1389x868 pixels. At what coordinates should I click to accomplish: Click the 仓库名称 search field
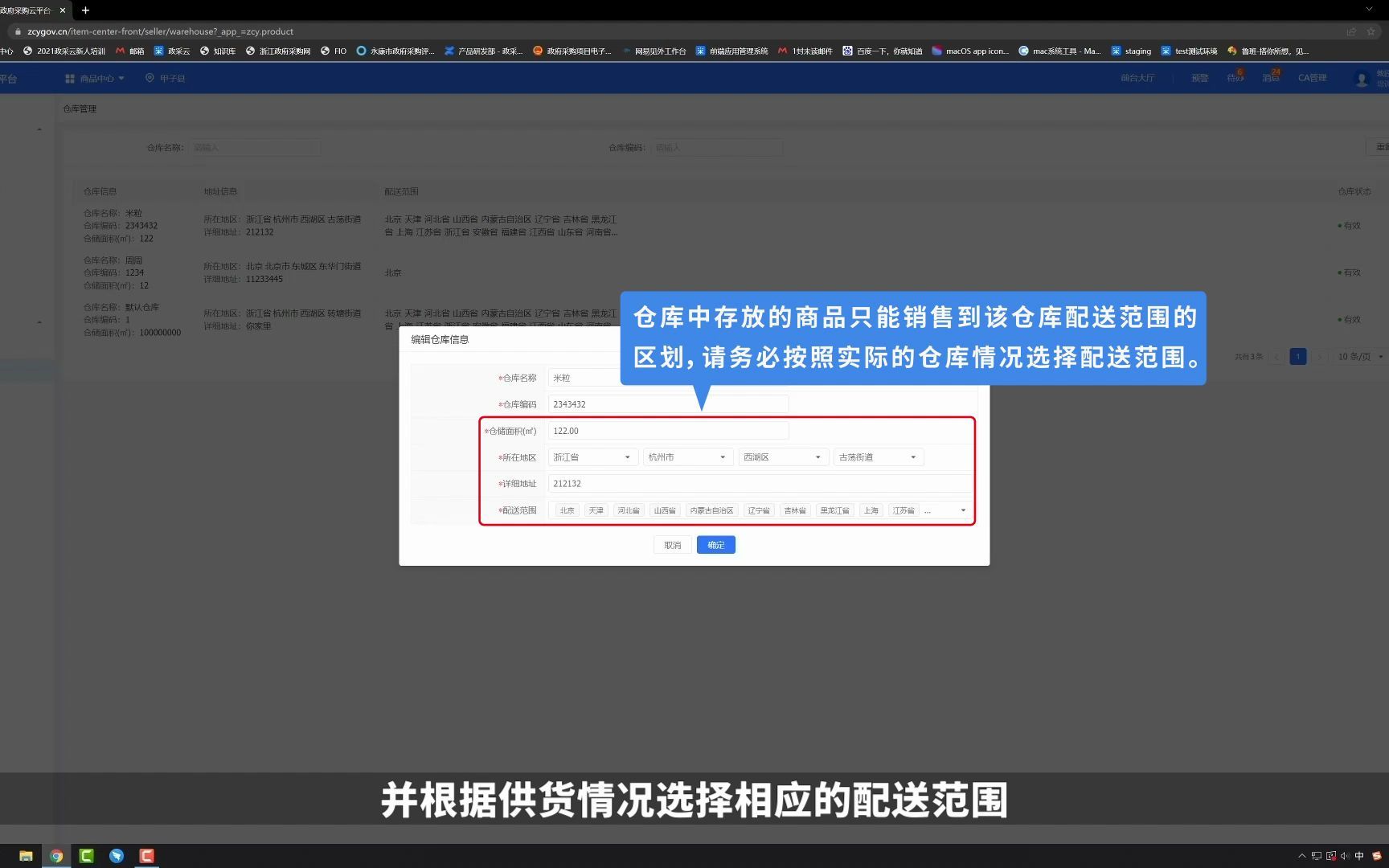(x=254, y=148)
